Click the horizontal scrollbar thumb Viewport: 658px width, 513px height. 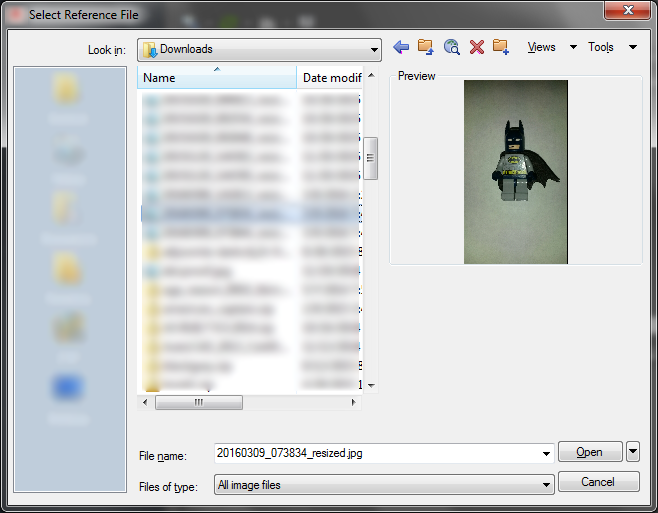199,402
